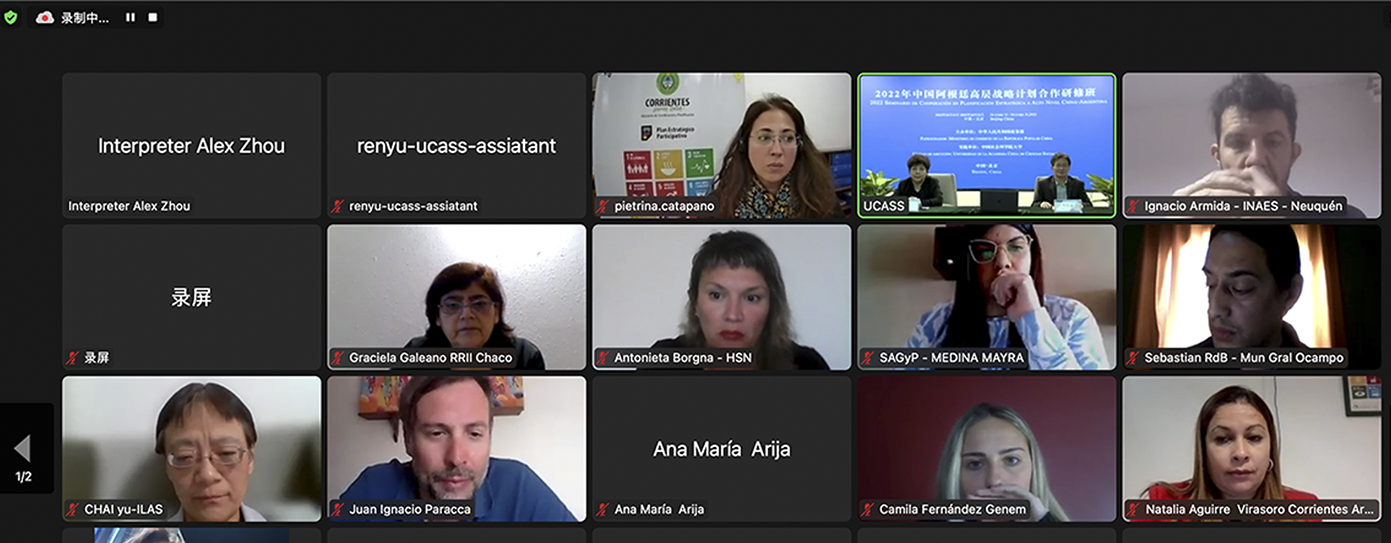1391x543 pixels.
Task: Select SAGyP - MEDINA MAYRA video tile
Action: (986, 297)
